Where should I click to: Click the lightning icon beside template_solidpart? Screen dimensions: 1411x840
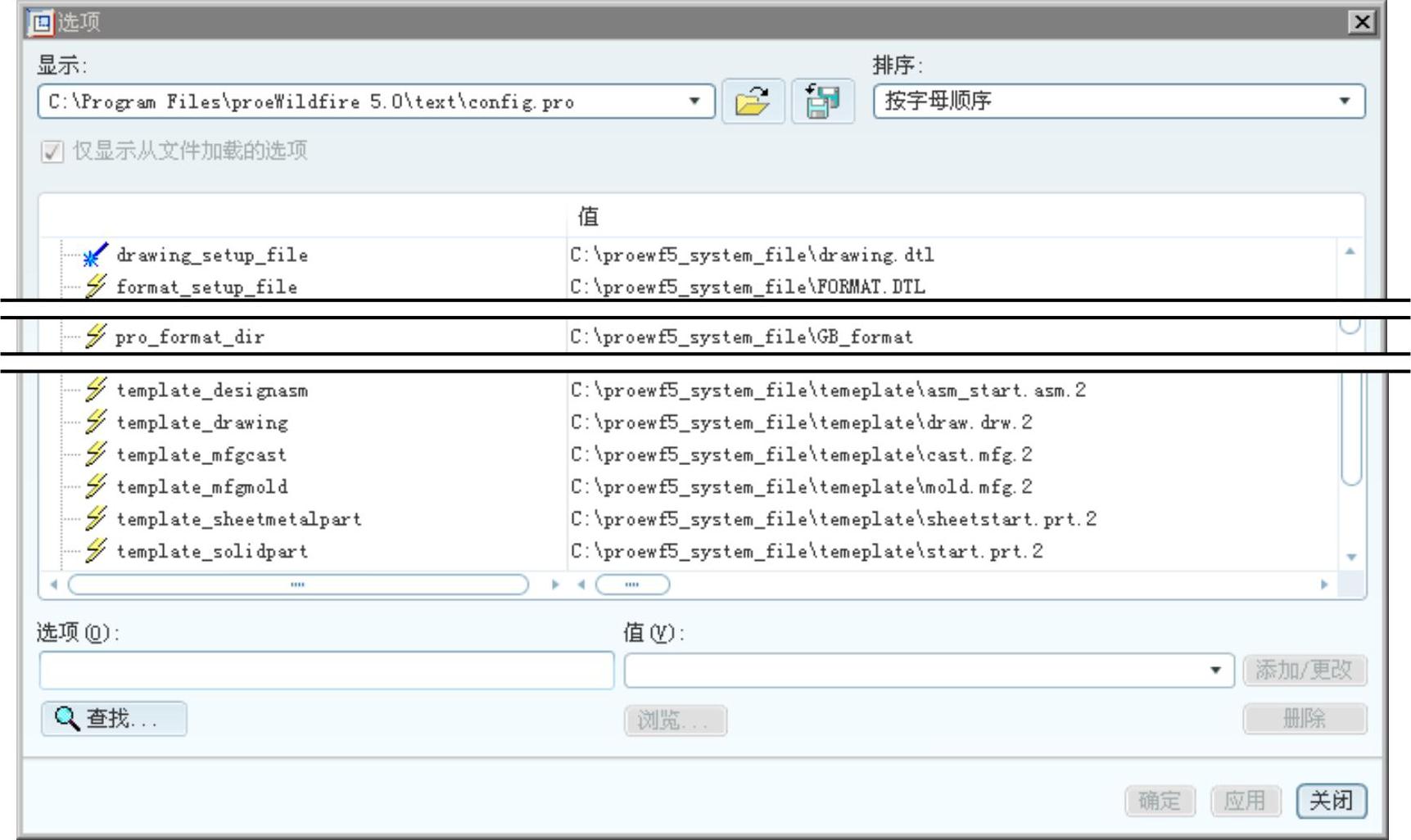pyautogui.click(x=95, y=551)
